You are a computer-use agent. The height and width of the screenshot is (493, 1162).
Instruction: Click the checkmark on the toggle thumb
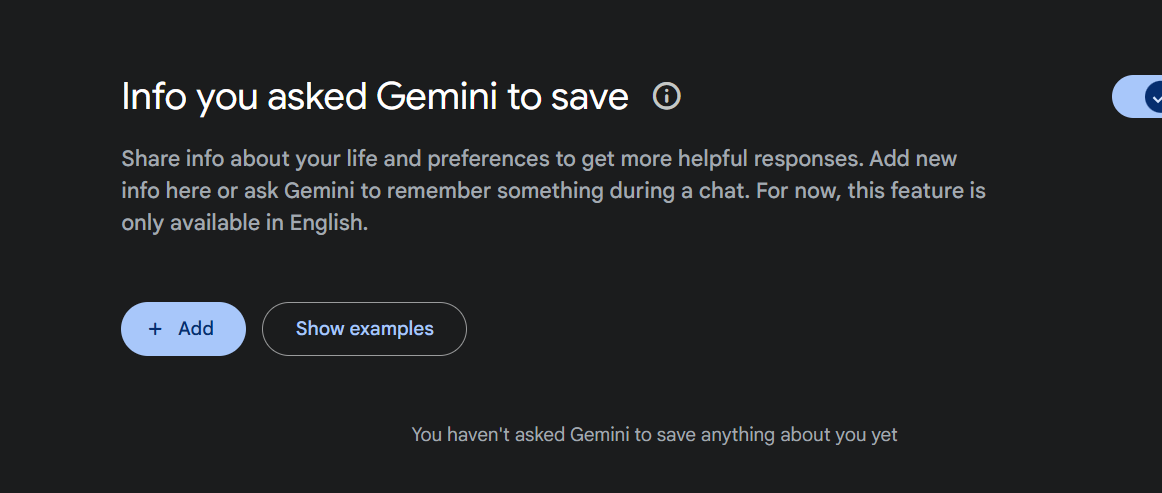point(1156,97)
